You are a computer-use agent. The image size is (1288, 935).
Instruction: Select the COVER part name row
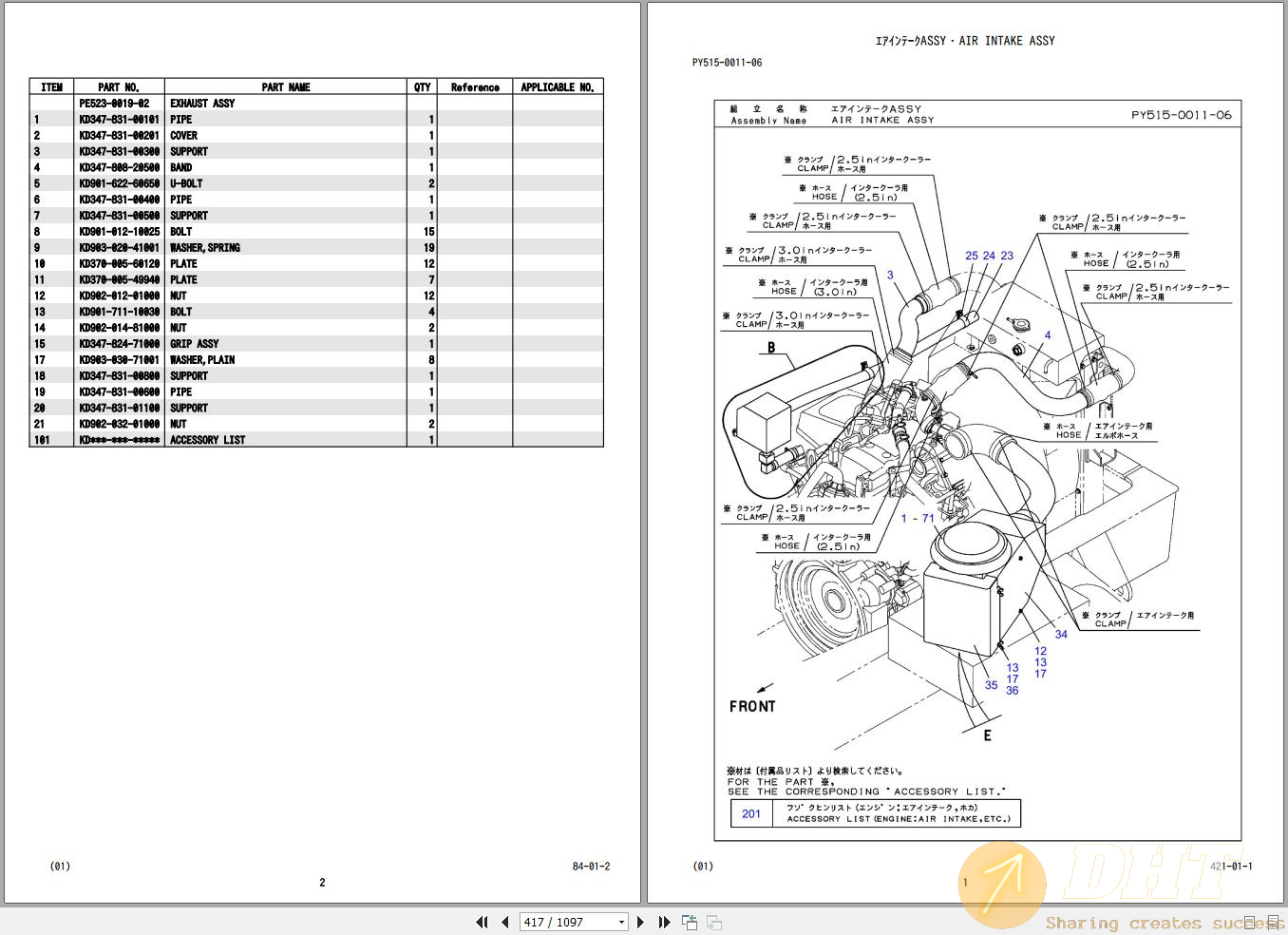click(x=184, y=135)
